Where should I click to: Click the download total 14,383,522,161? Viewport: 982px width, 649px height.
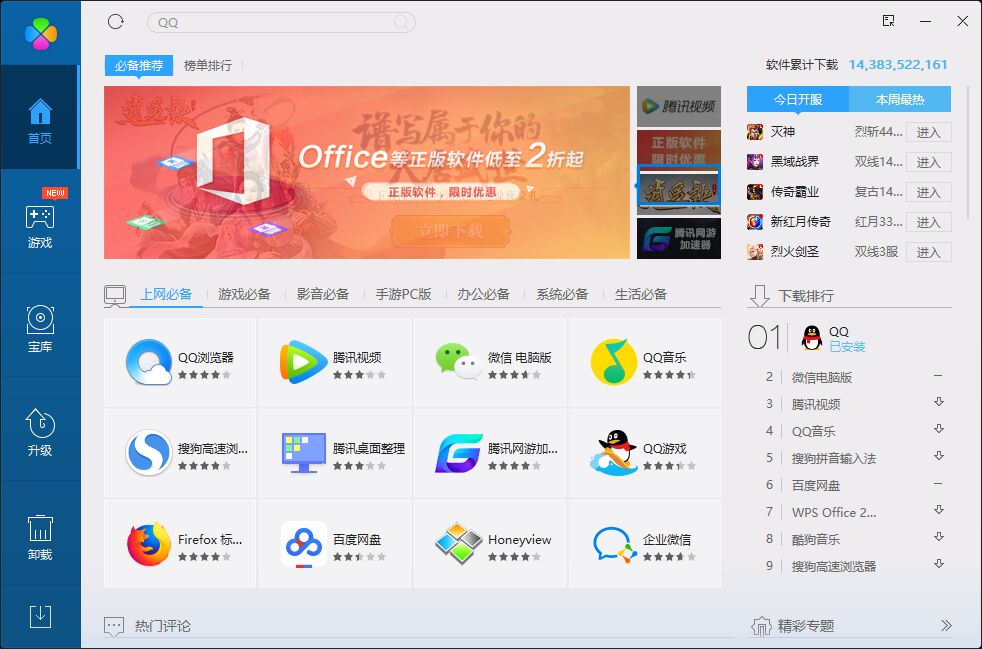(x=897, y=65)
